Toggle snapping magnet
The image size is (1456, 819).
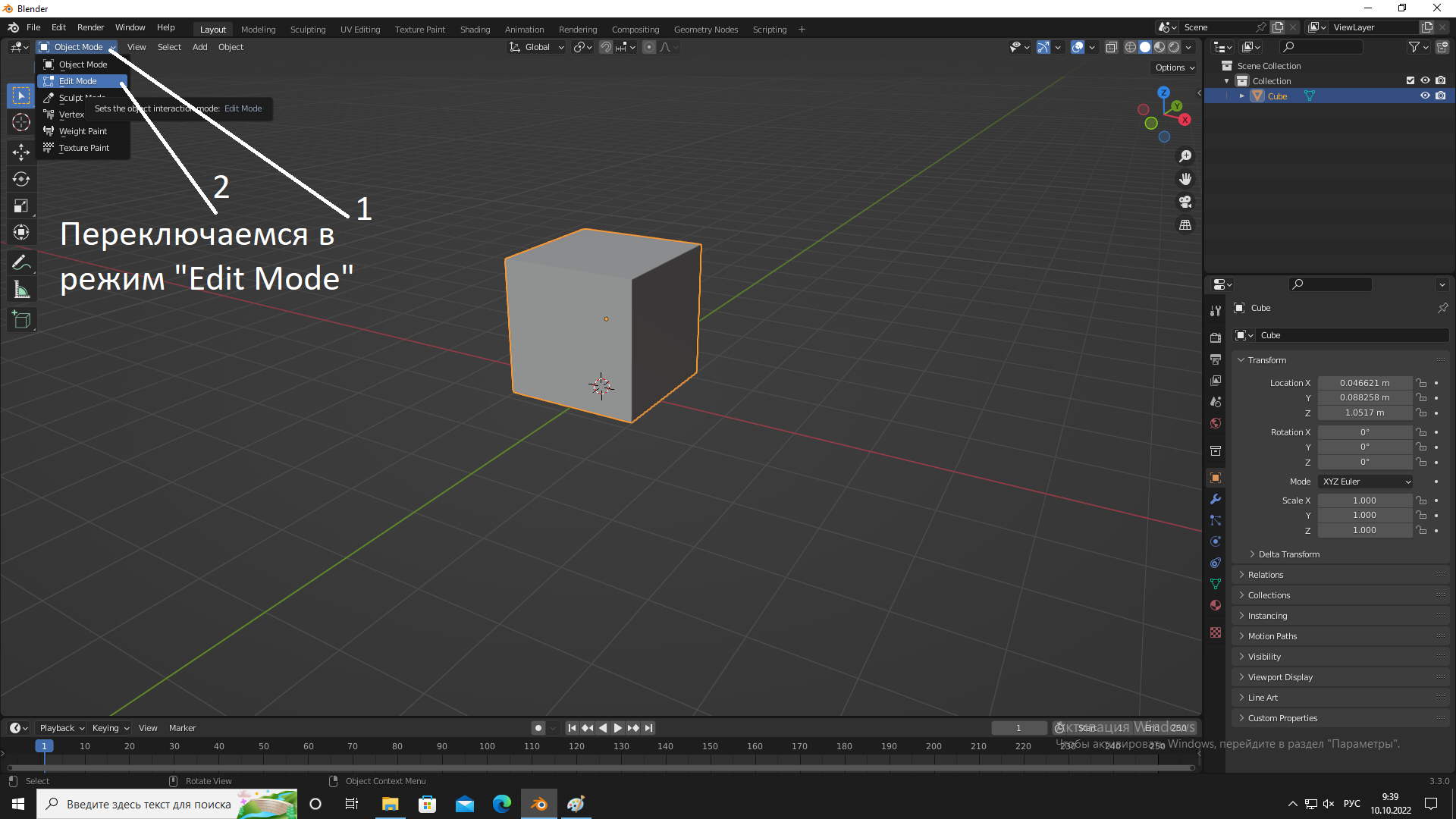point(606,47)
